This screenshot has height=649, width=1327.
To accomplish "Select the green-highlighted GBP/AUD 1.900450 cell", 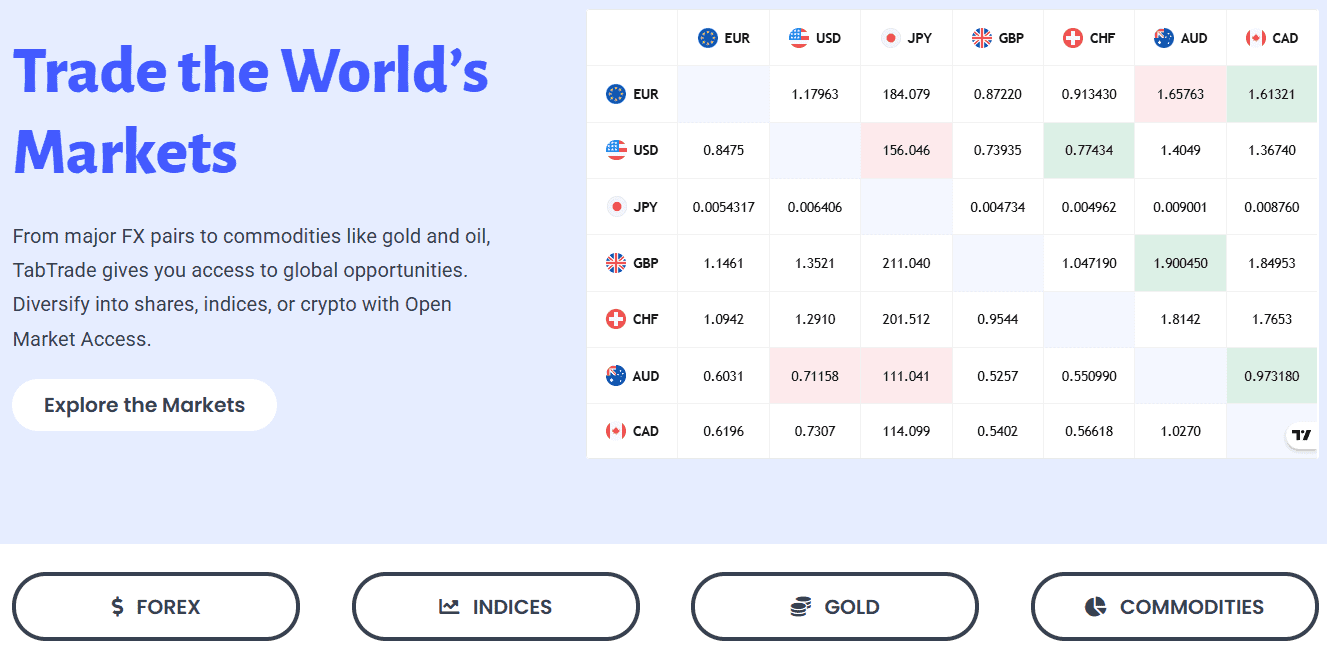I will point(1180,263).
